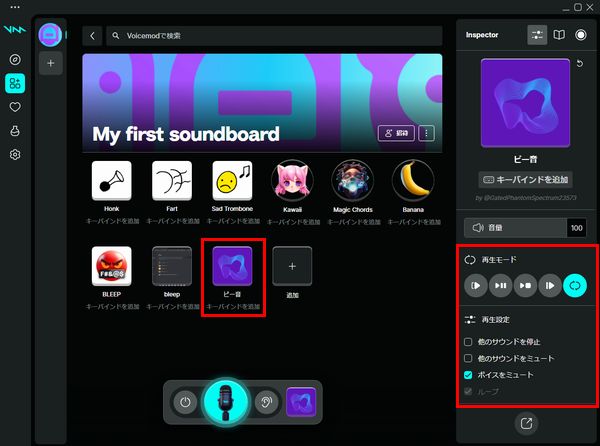This screenshot has height=446, width=600.
Task: Click キーバインドを追加 button in Inspector
Action: [525, 179]
